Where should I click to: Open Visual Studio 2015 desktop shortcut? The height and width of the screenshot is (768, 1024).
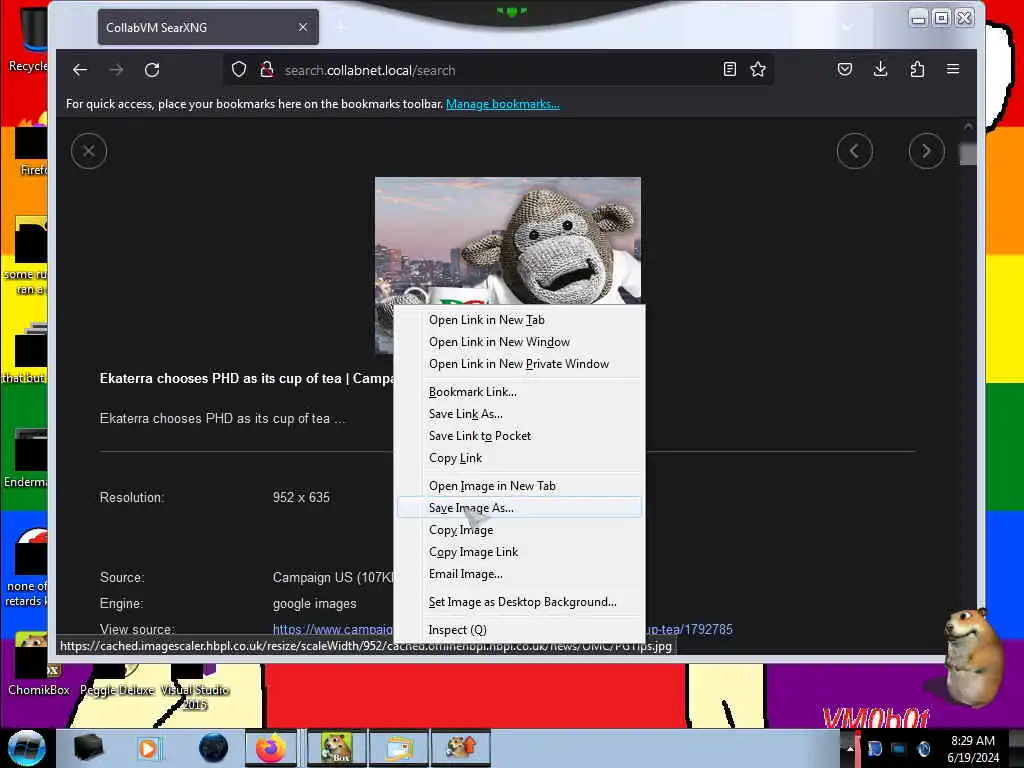pyautogui.click(x=195, y=688)
